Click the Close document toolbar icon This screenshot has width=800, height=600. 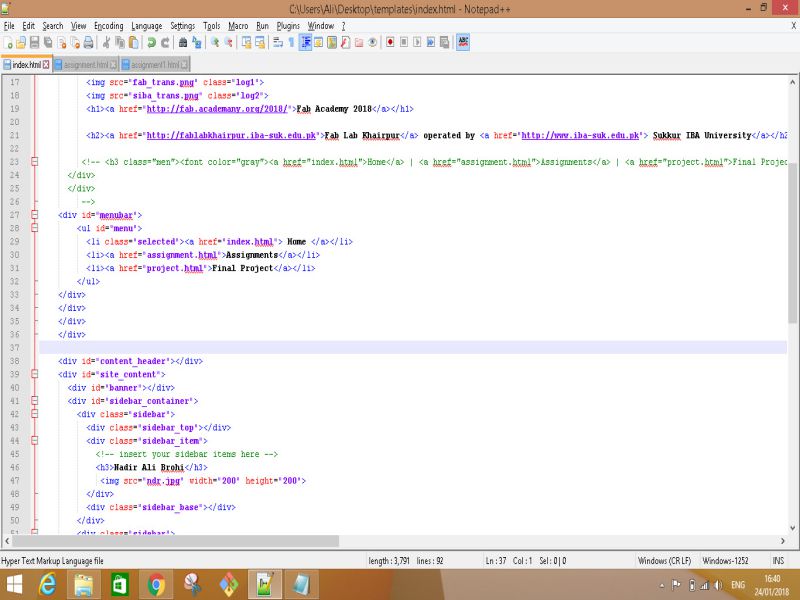coord(62,42)
